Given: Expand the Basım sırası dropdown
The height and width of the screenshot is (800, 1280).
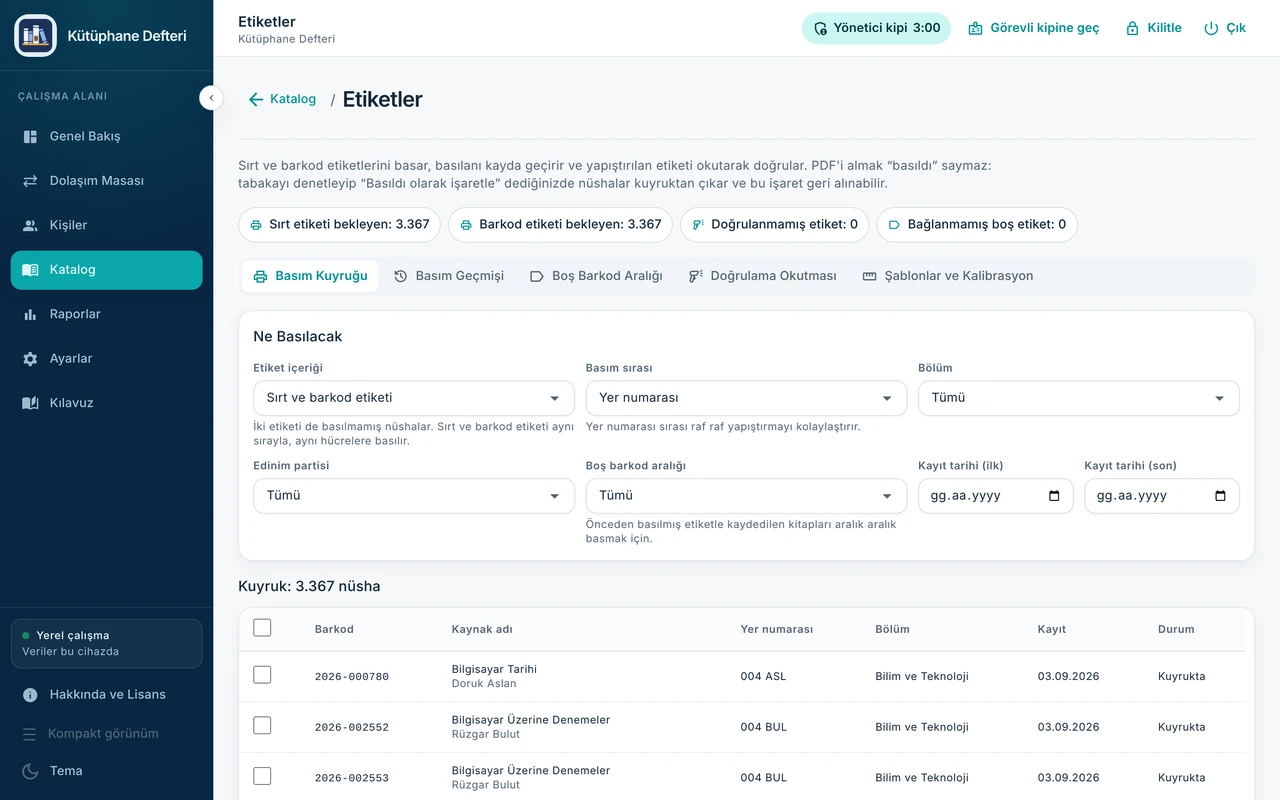Looking at the screenshot, I should coord(746,398).
